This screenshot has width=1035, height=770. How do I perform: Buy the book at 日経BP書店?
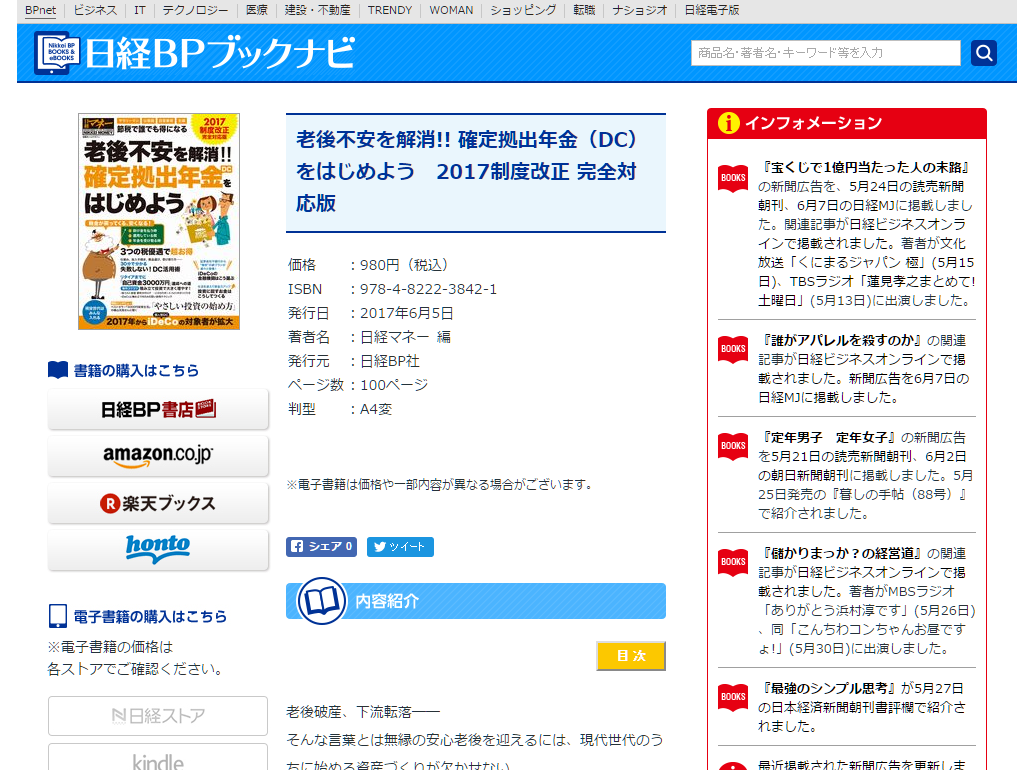158,409
